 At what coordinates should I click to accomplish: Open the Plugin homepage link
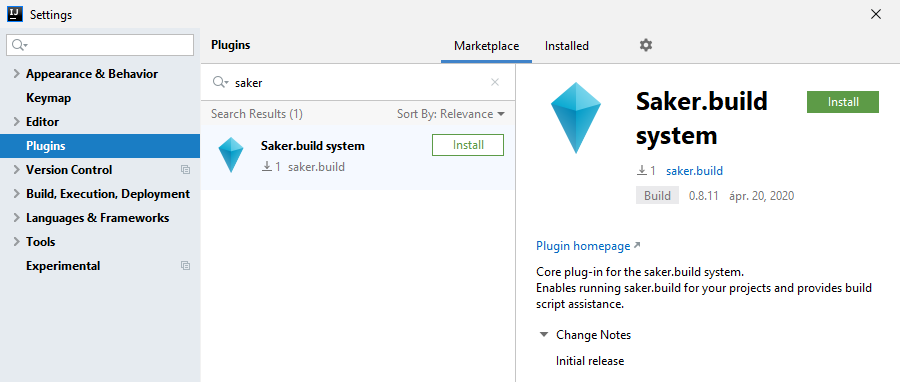coord(583,246)
